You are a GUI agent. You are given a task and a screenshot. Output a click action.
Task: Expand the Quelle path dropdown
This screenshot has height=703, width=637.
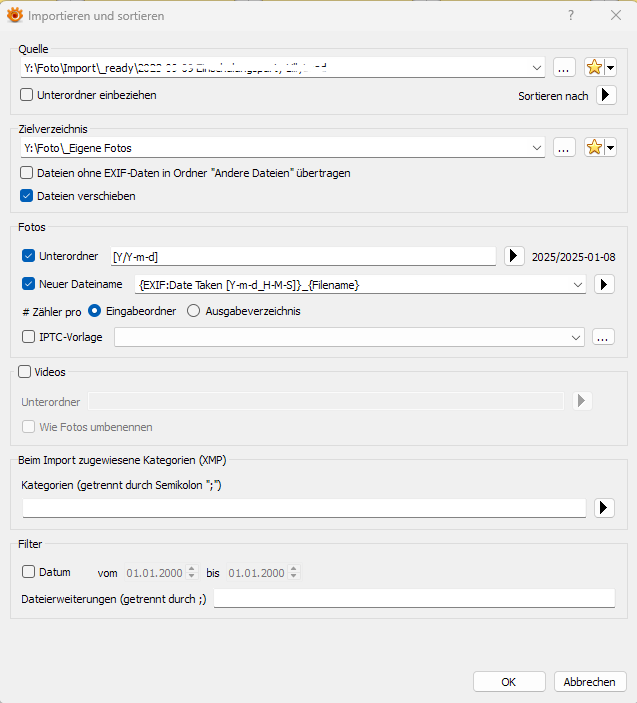538,68
